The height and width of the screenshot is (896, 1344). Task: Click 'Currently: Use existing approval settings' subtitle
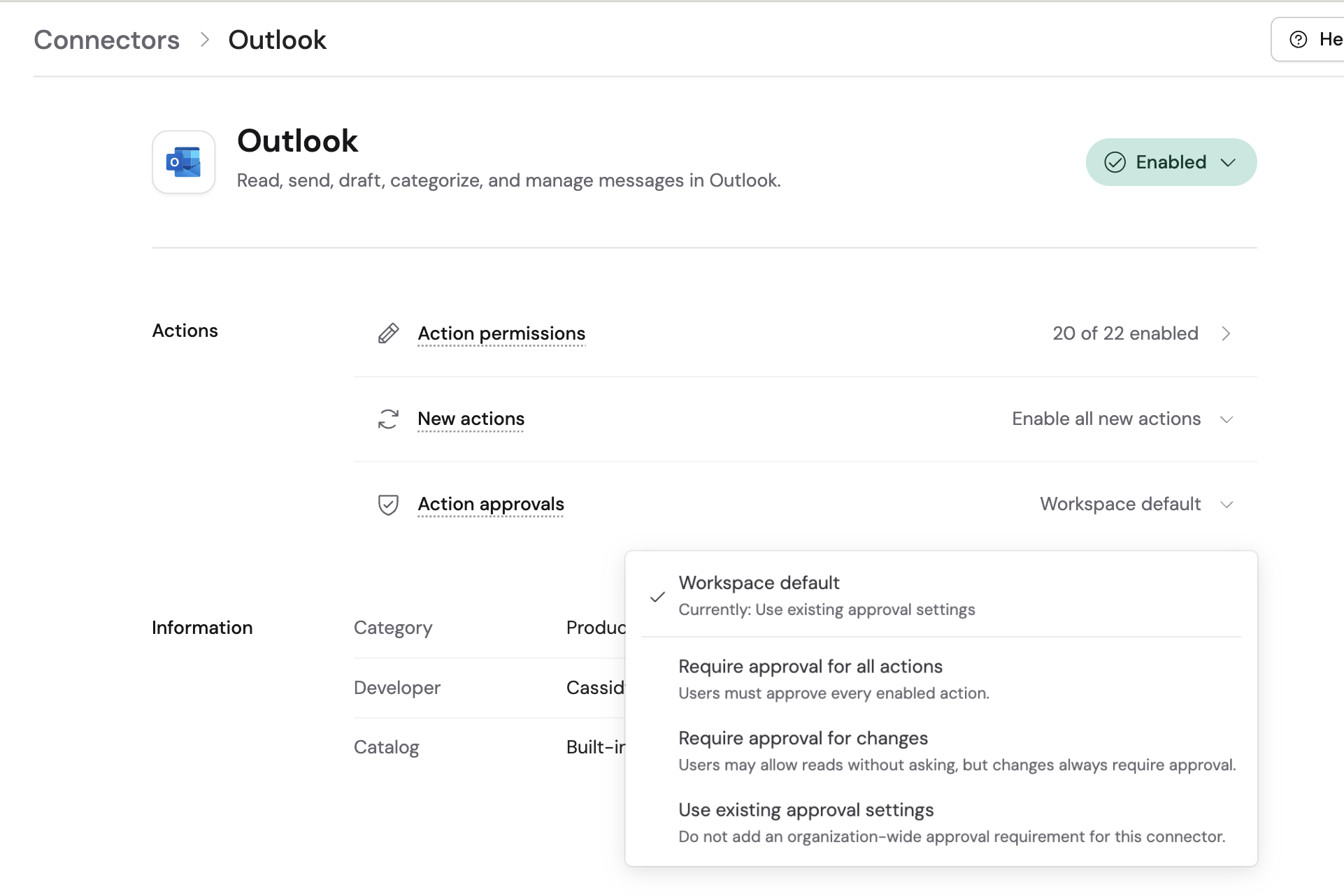pyautogui.click(x=827, y=609)
